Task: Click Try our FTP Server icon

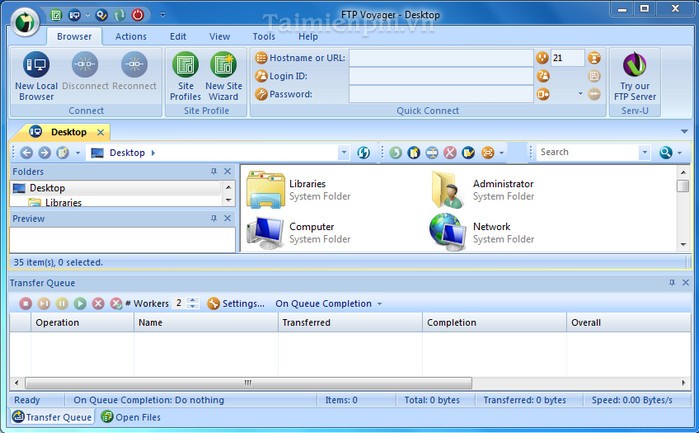Action: coord(633,75)
